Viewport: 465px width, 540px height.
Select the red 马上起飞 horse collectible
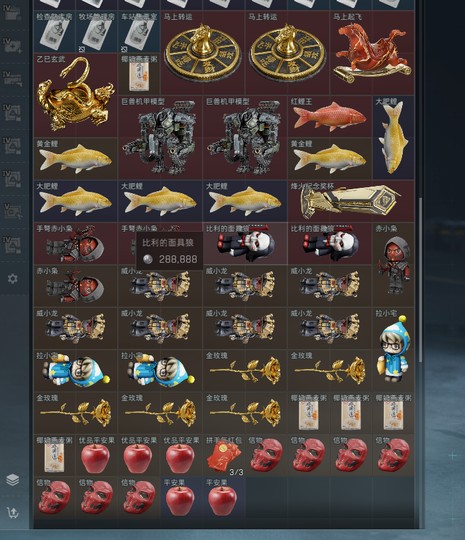[373, 53]
